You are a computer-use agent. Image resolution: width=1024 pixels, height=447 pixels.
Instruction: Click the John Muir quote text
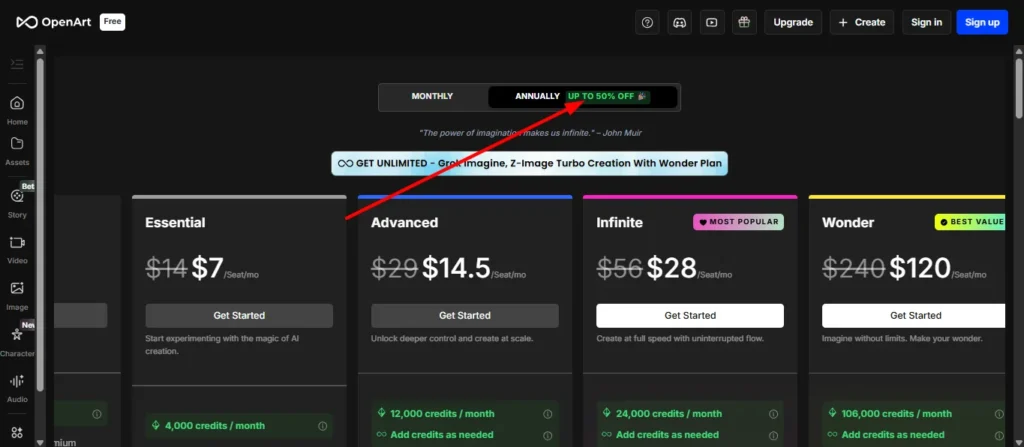pyautogui.click(x=530, y=133)
